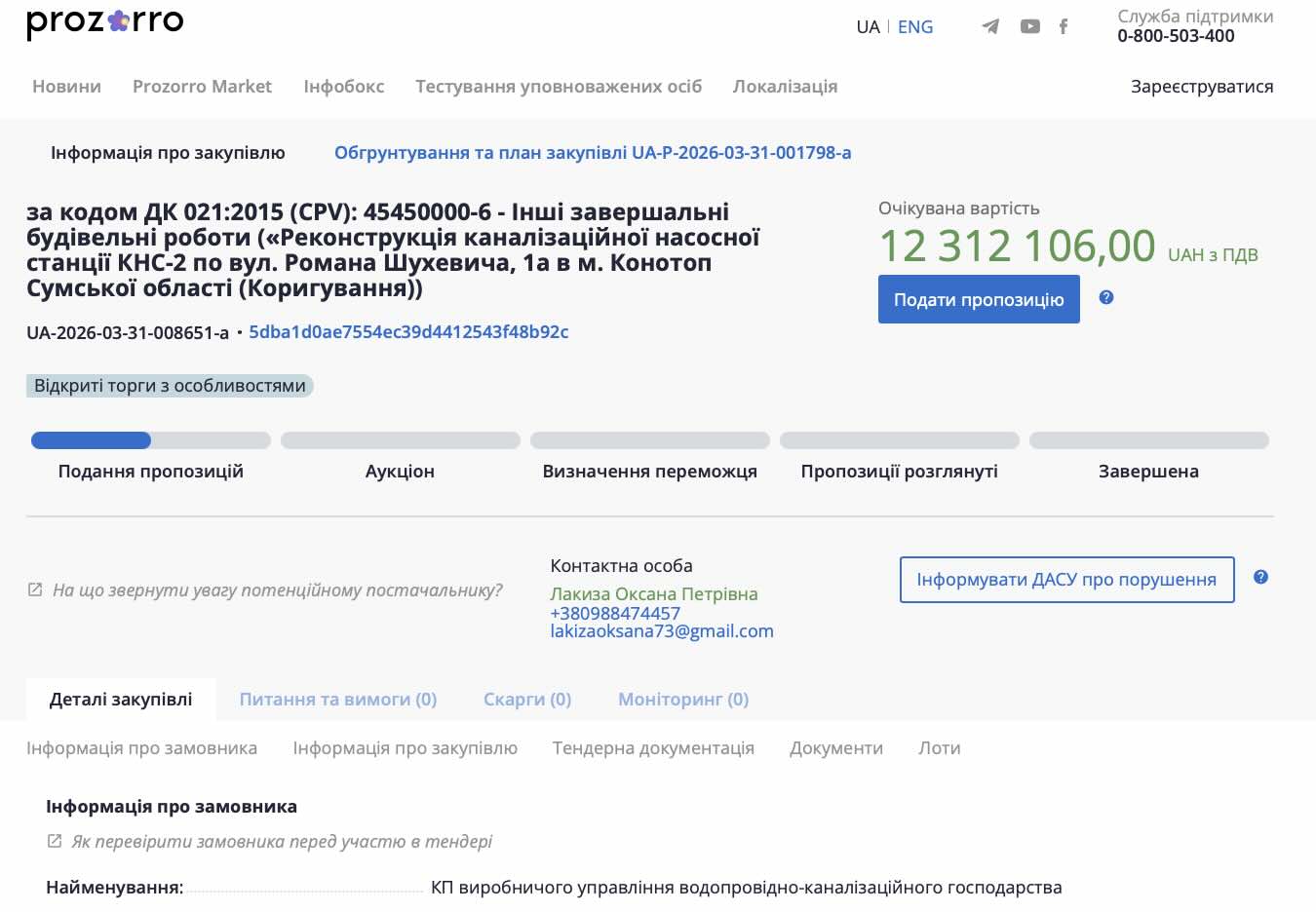
Task: Click the Подання пропозицій progress bar
Action: [x=150, y=440]
